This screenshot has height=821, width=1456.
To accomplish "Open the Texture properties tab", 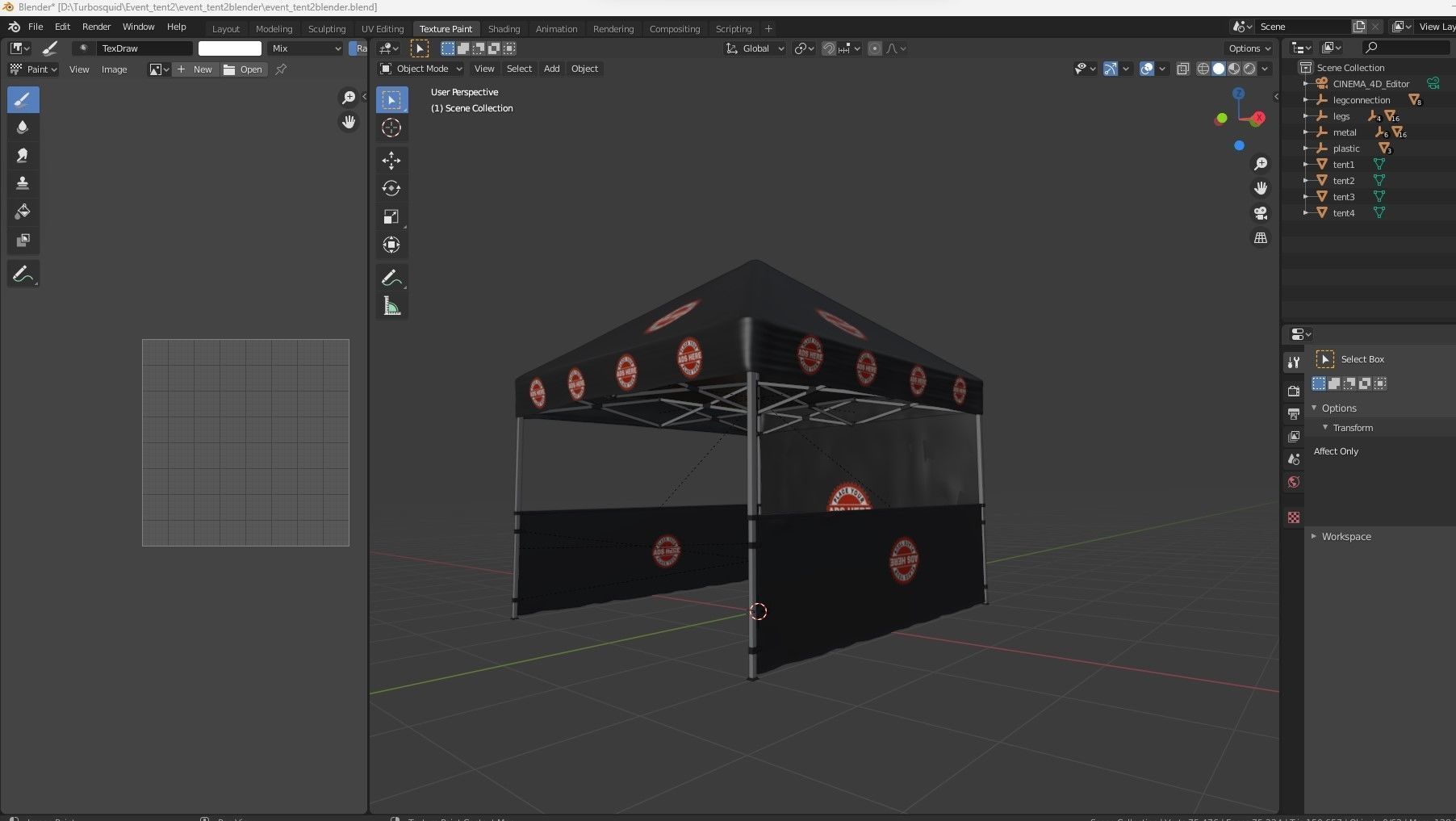I will coord(1294,517).
